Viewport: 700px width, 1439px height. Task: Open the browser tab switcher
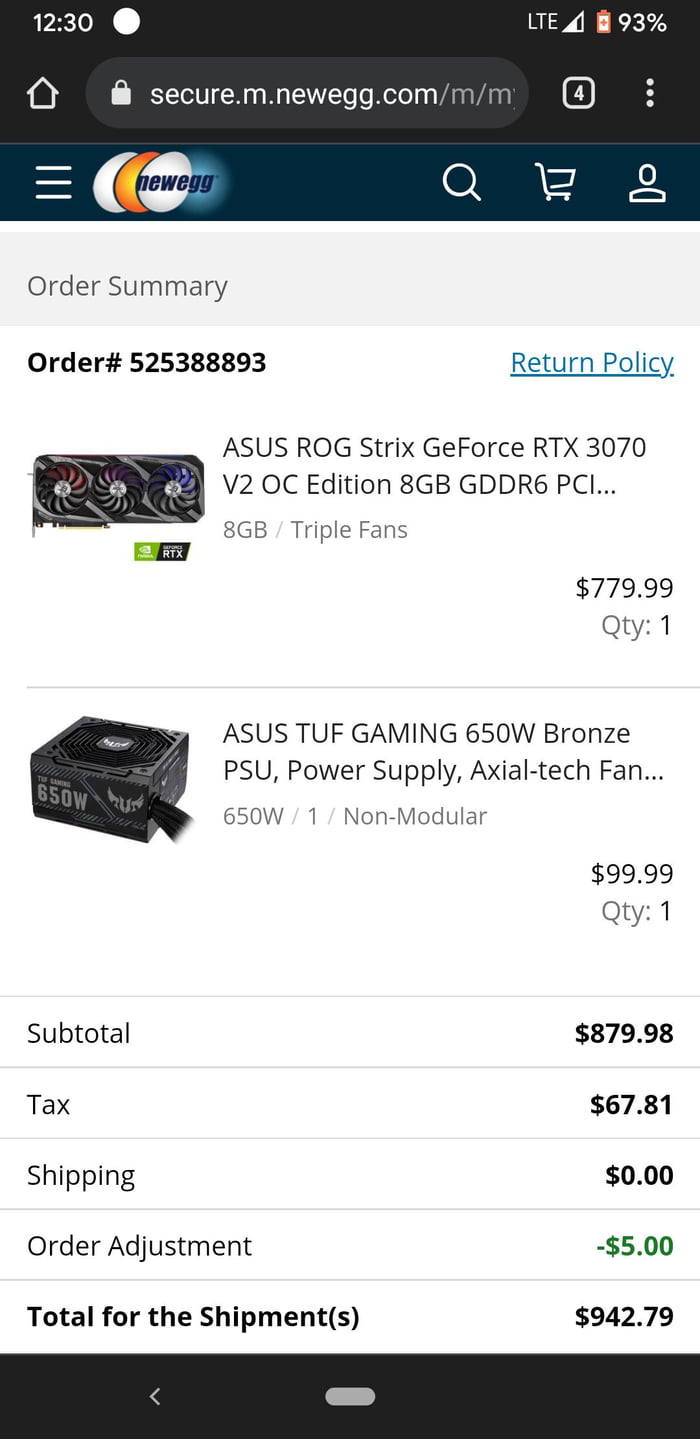click(x=578, y=92)
